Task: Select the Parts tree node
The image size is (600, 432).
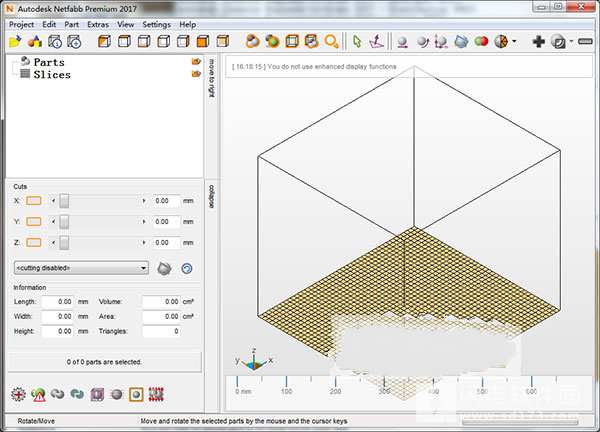Action: tap(49, 62)
